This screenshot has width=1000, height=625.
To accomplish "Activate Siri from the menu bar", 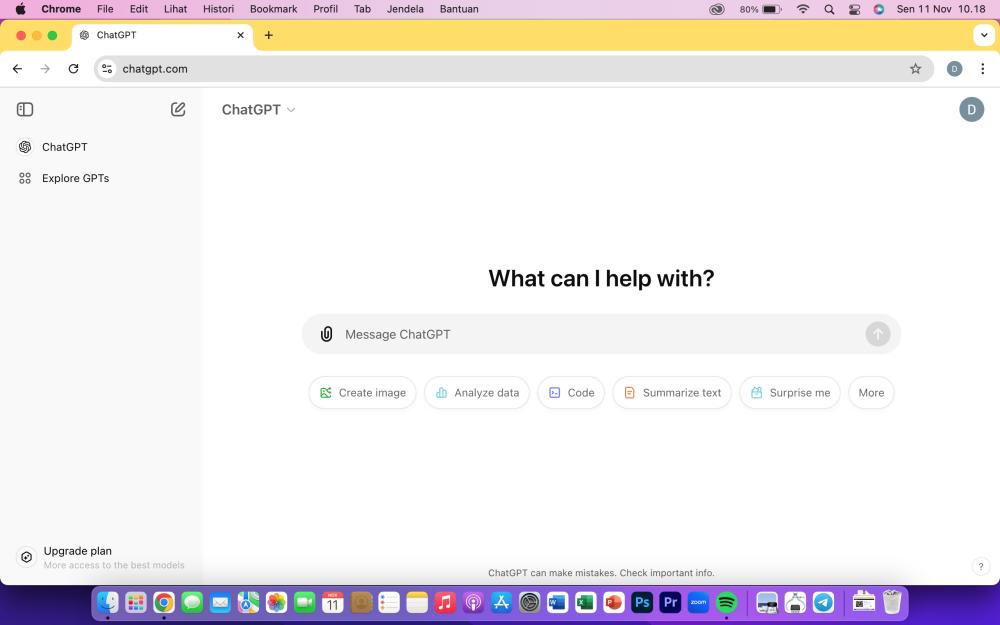I will 879,9.
